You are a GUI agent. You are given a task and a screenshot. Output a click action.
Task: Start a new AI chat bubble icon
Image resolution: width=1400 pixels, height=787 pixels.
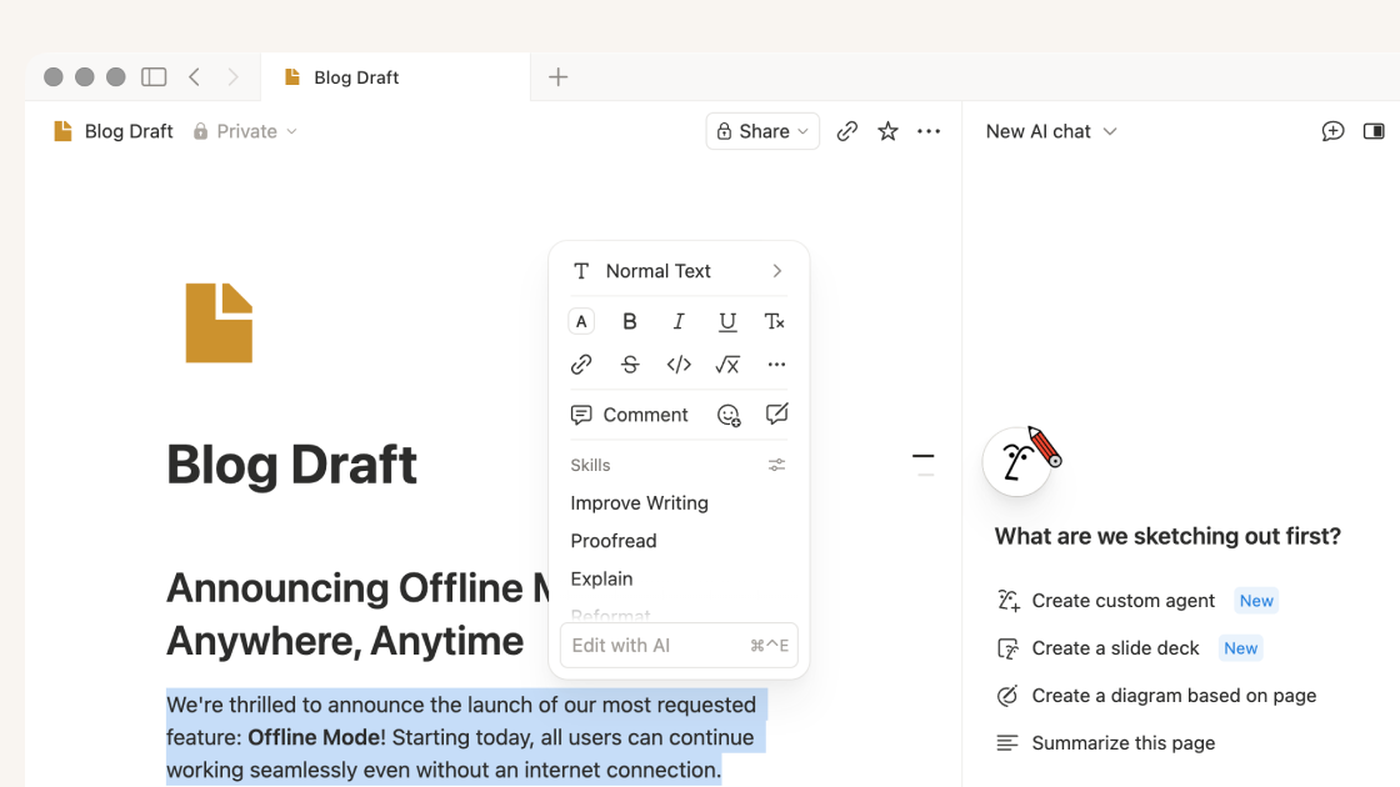point(1333,131)
